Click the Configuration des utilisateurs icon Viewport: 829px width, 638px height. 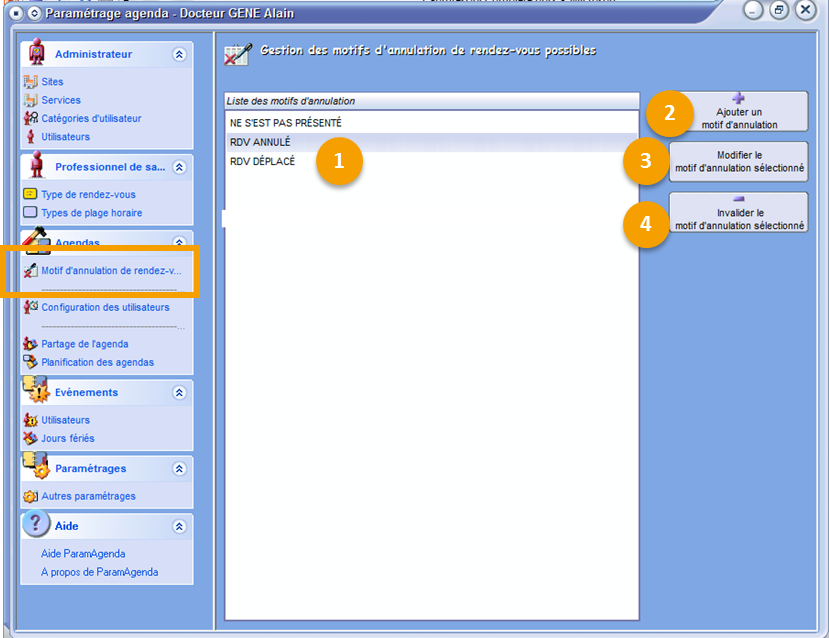pos(31,307)
